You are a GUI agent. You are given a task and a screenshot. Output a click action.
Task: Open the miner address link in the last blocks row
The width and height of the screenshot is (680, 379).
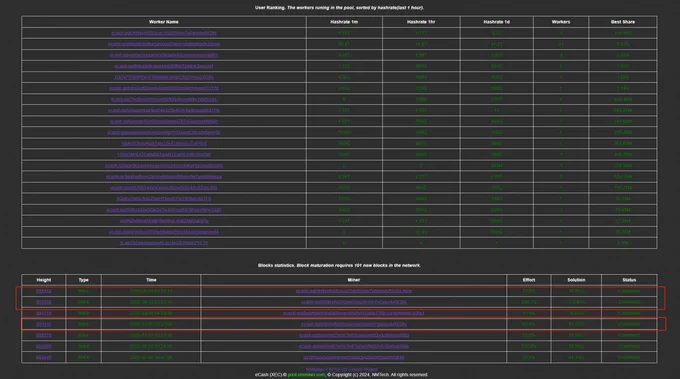353,357
